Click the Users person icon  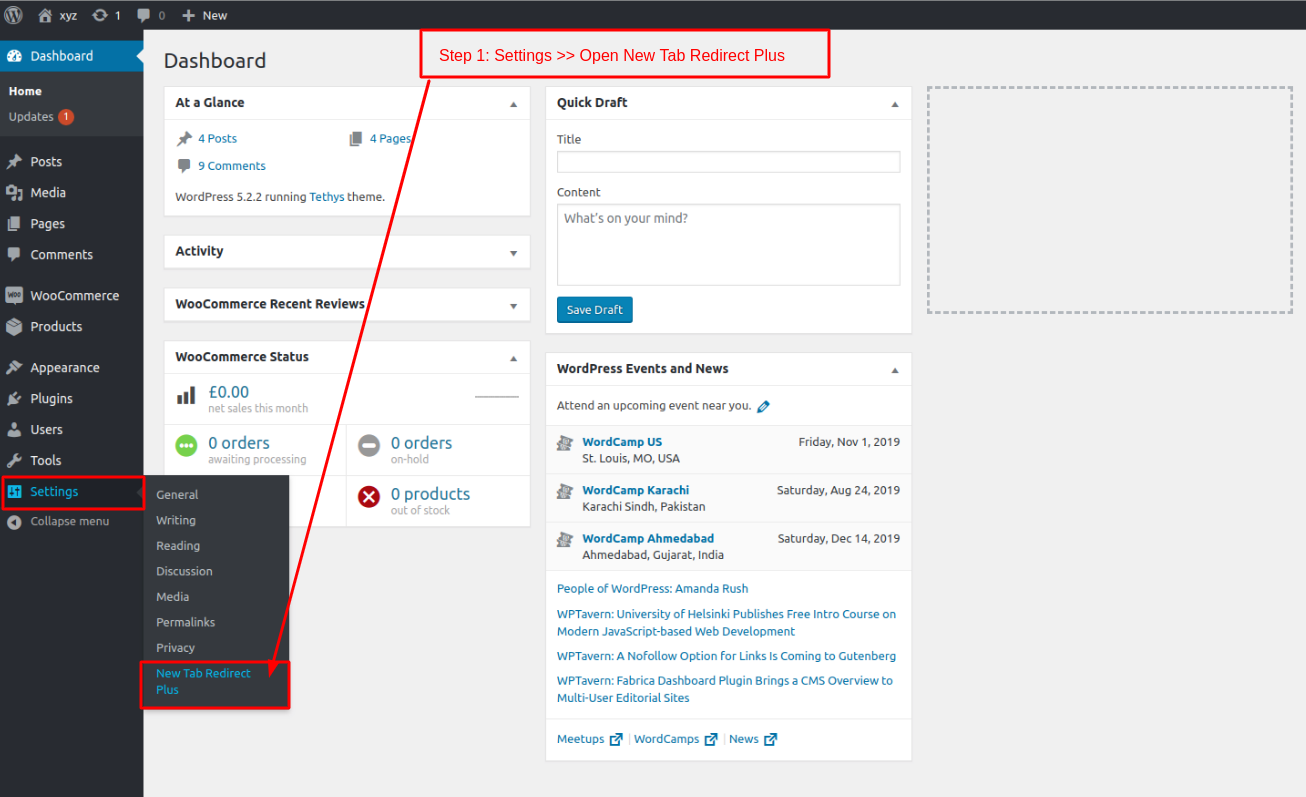14,429
